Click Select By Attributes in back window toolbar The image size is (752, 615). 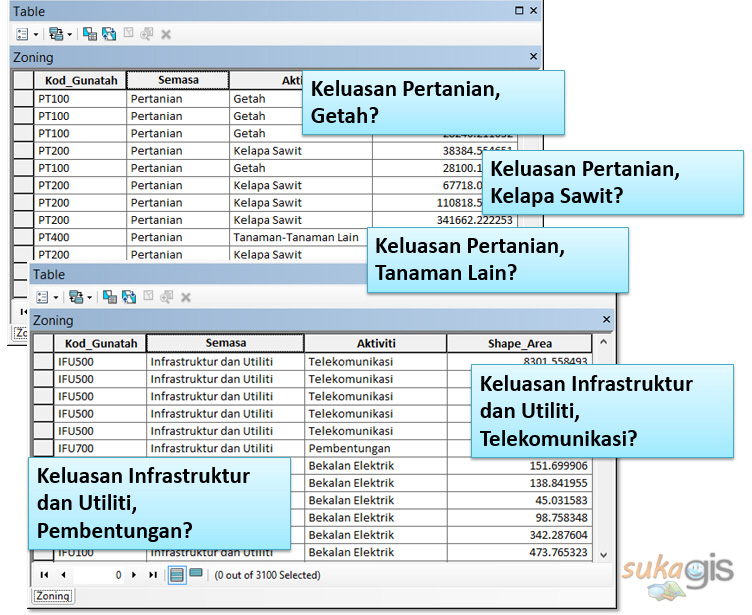coord(90,34)
